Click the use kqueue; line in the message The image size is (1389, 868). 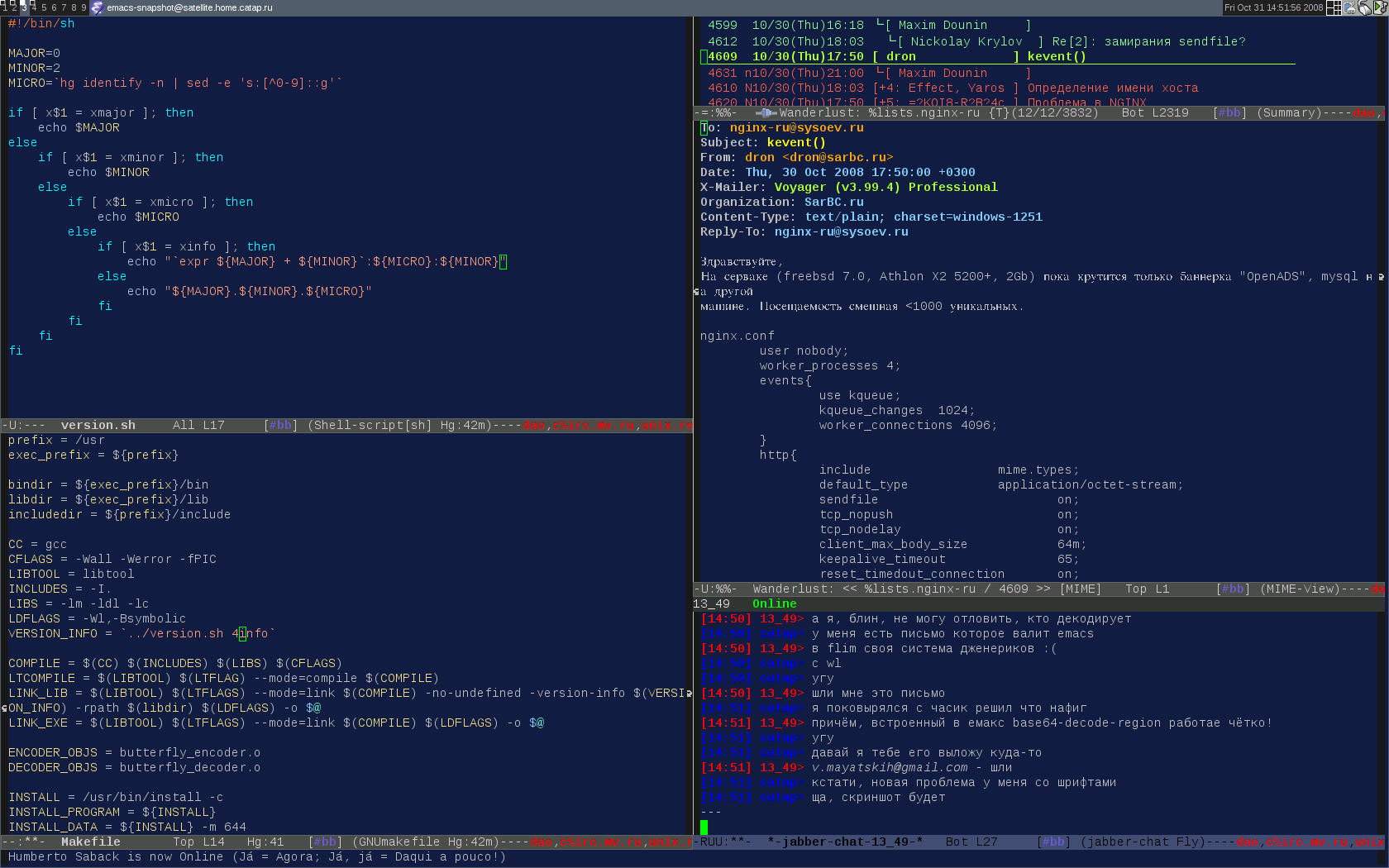860,395
